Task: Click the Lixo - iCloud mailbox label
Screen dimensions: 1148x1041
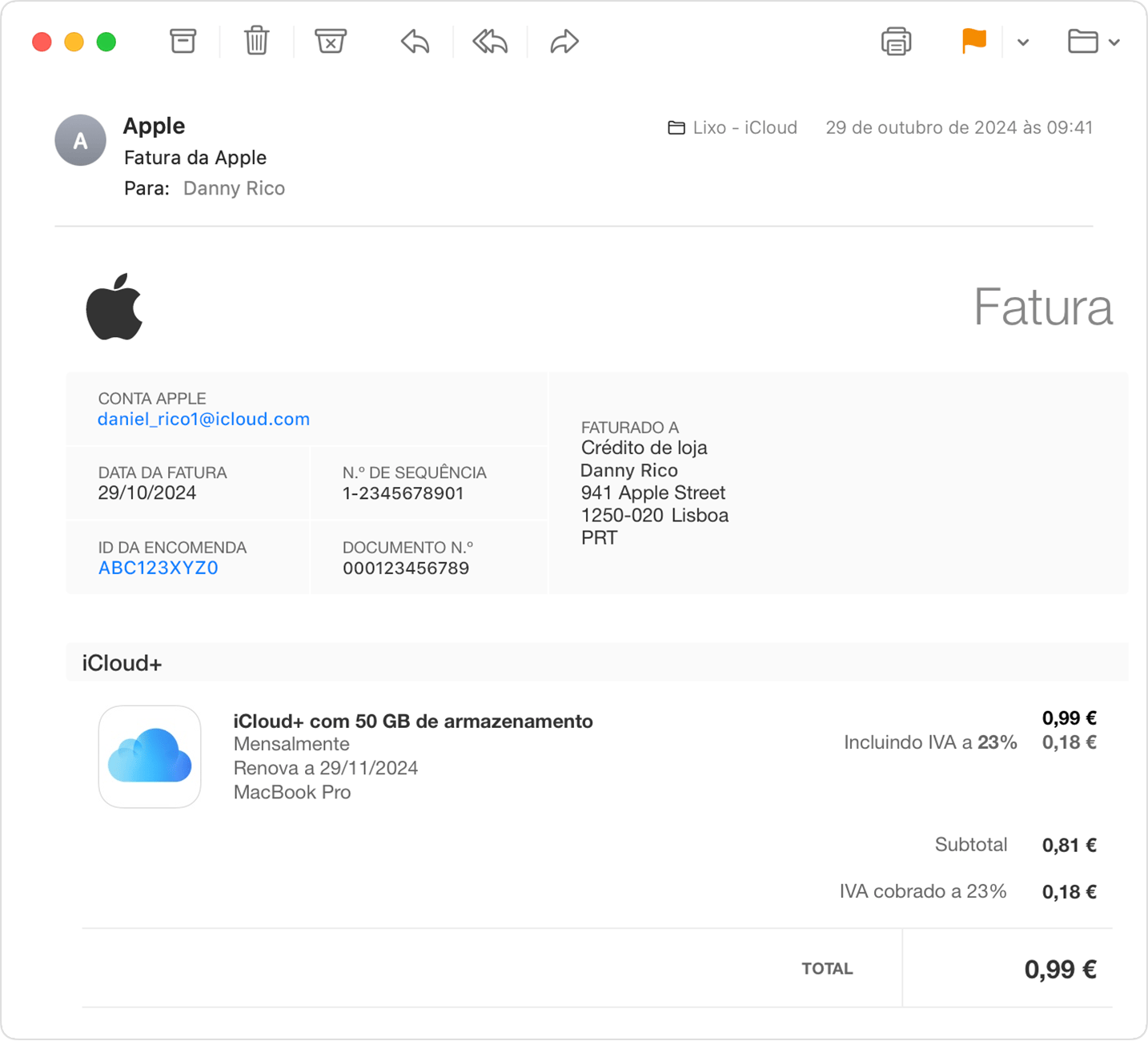Action: (x=733, y=127)
